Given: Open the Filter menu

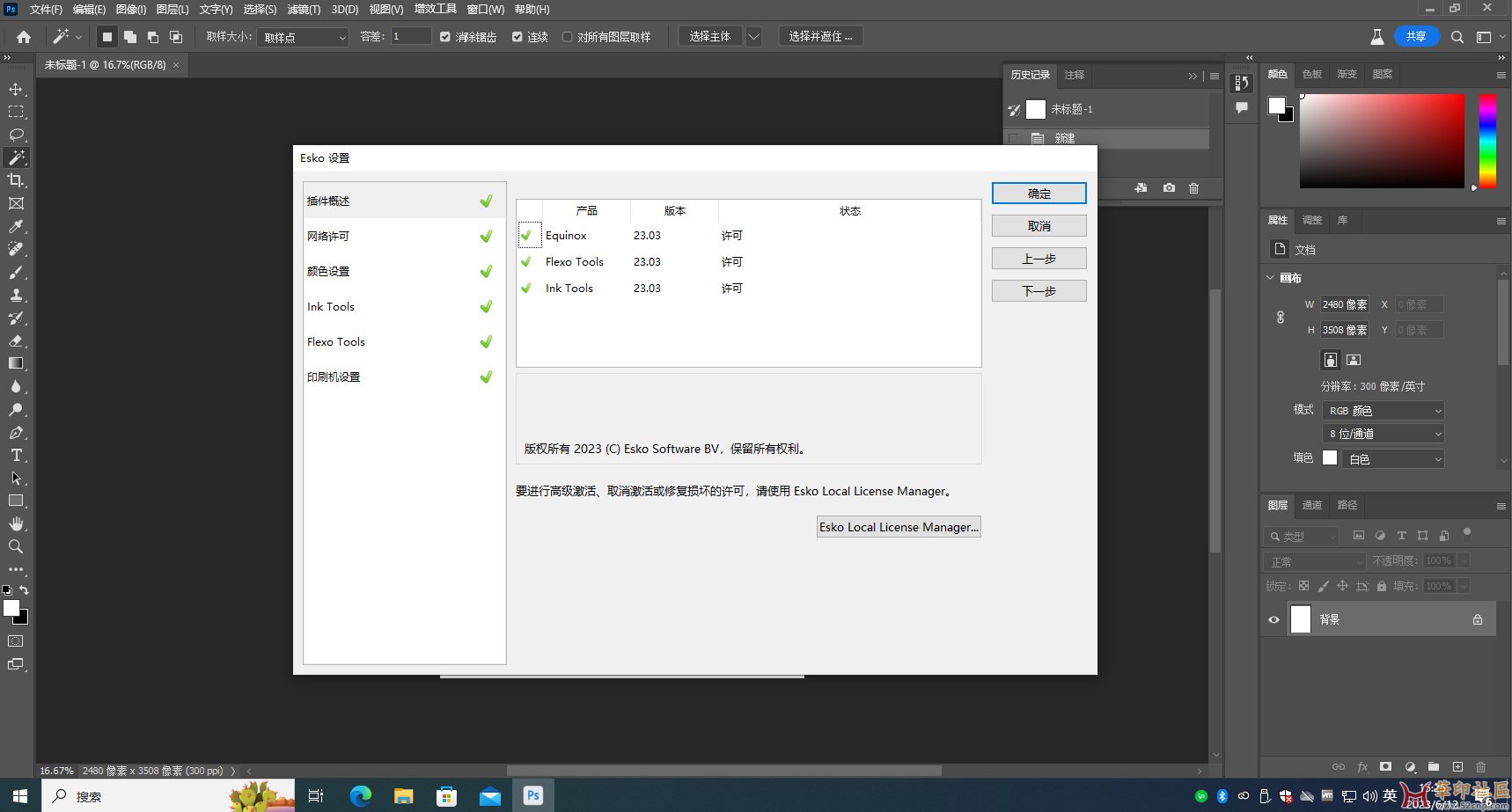Looking at the screenshot, I should click(304, 10).
